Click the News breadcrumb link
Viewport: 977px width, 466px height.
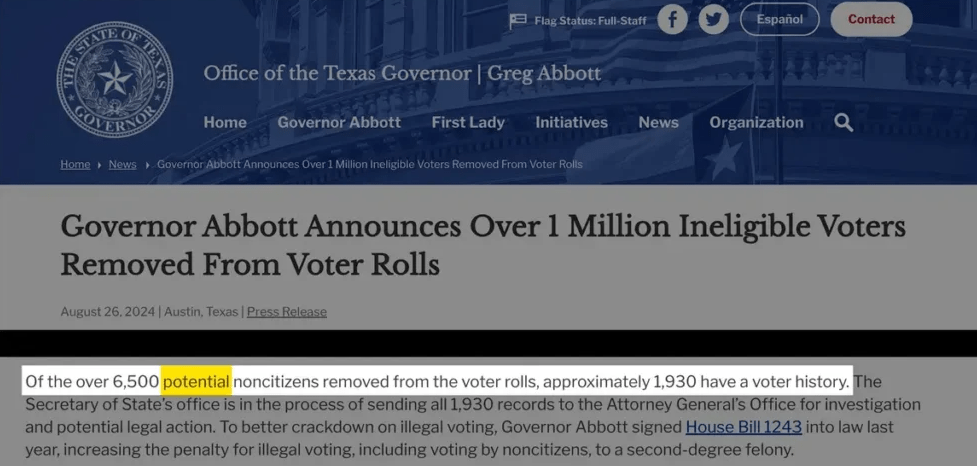coord(122,164)
